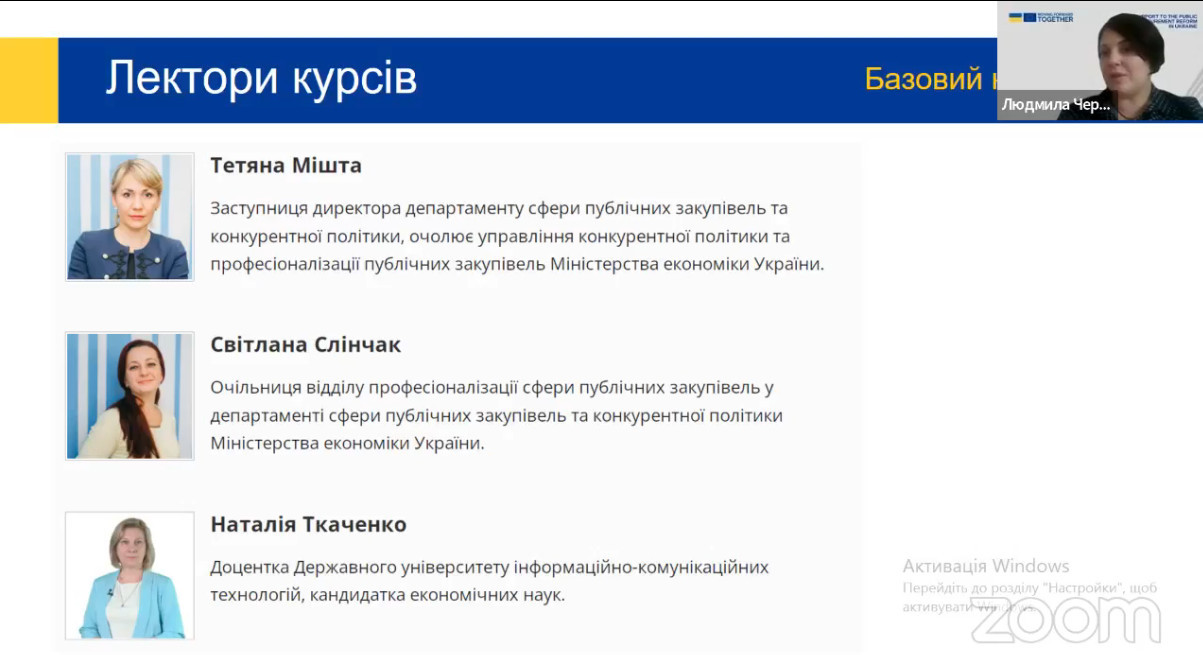This screenshot has height=655, width=1203.
Task: Click the line 'Доцентка Державного університету інформаційно-комунікаційних'
Action: (x=490, y=567)
